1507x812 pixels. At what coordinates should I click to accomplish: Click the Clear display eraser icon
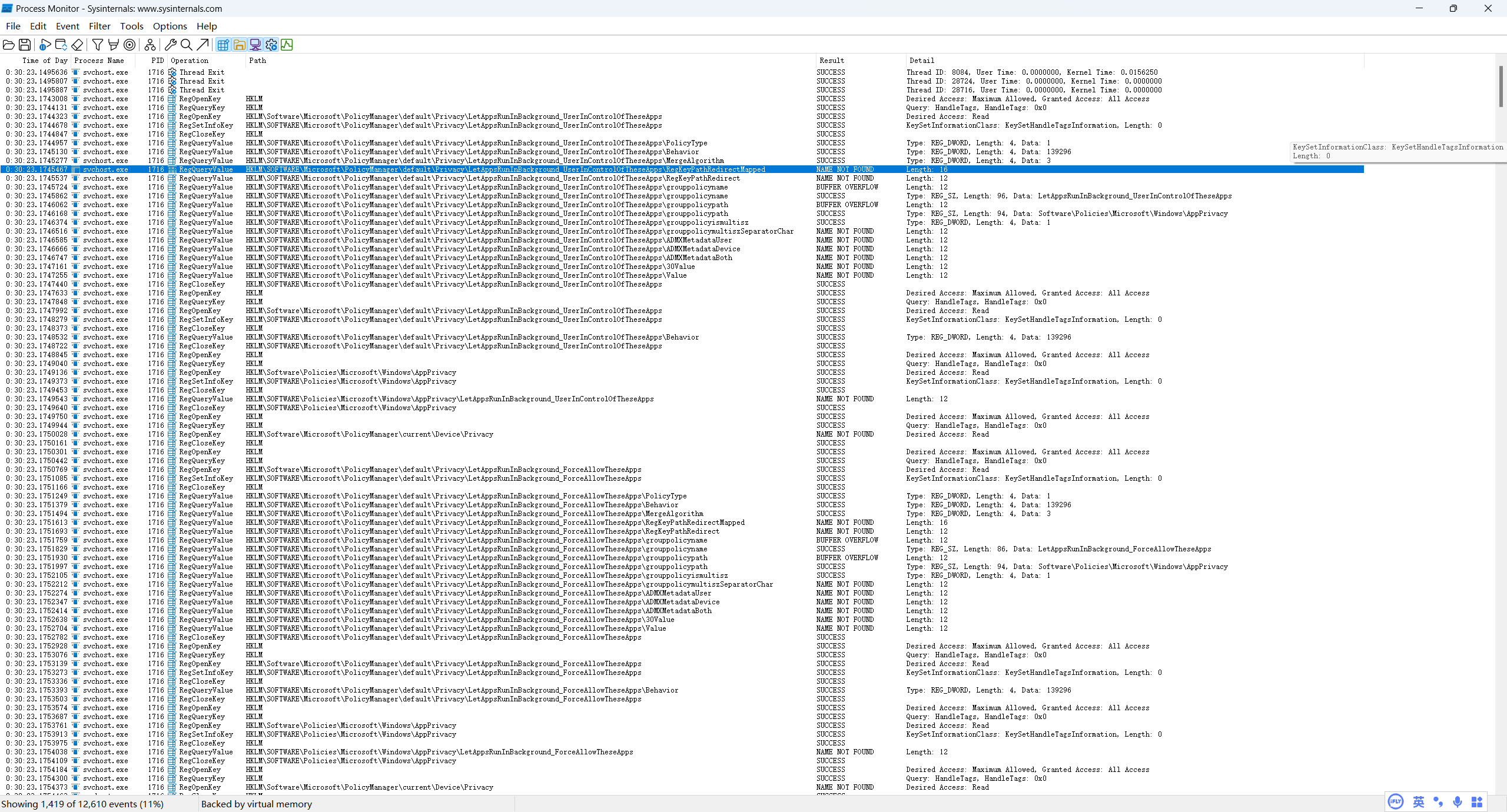coord(77,45)
